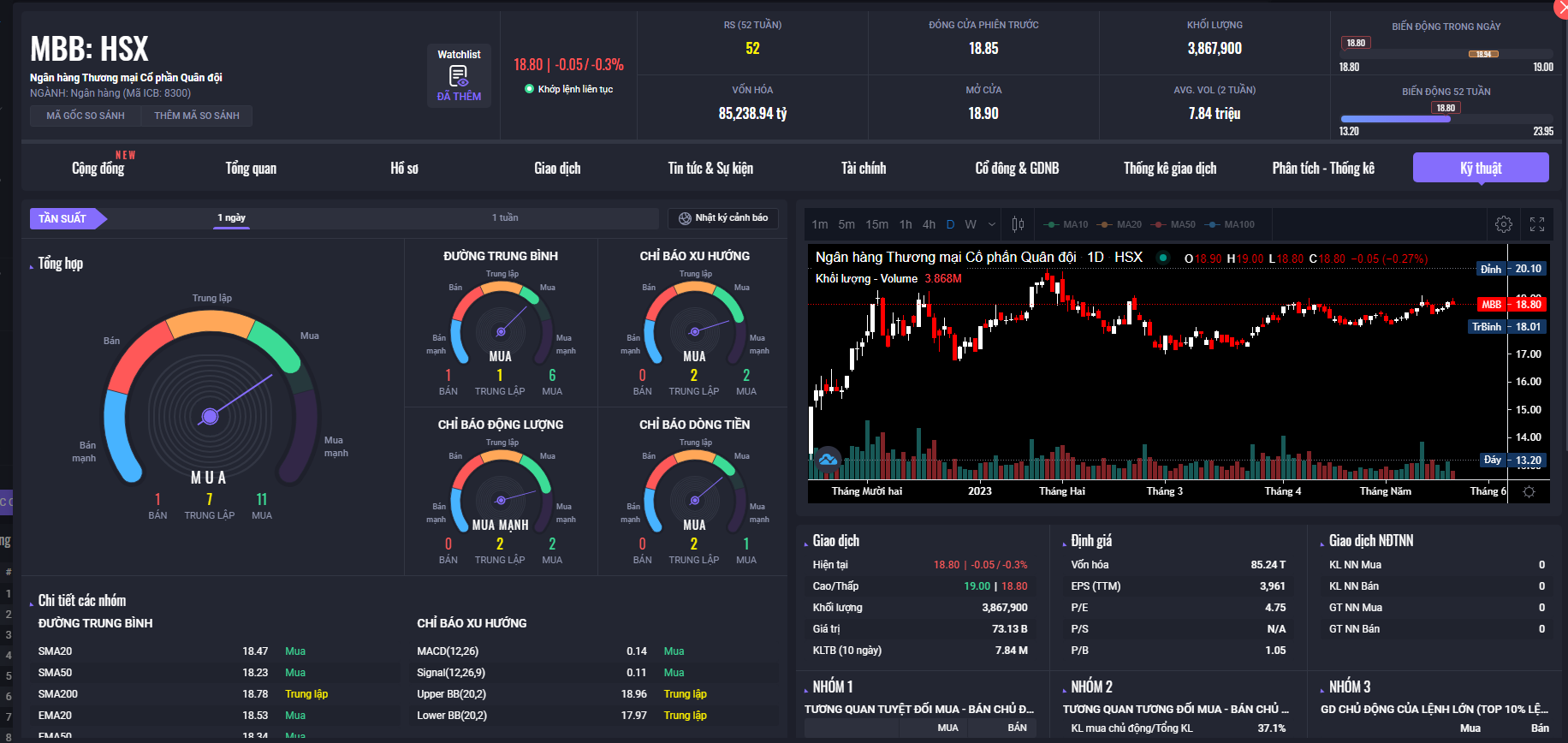The height and width of the screenshot is (743, 1568).
Task: Open the 'Mã gốc so sánh' selector
Action: point(85,116)
